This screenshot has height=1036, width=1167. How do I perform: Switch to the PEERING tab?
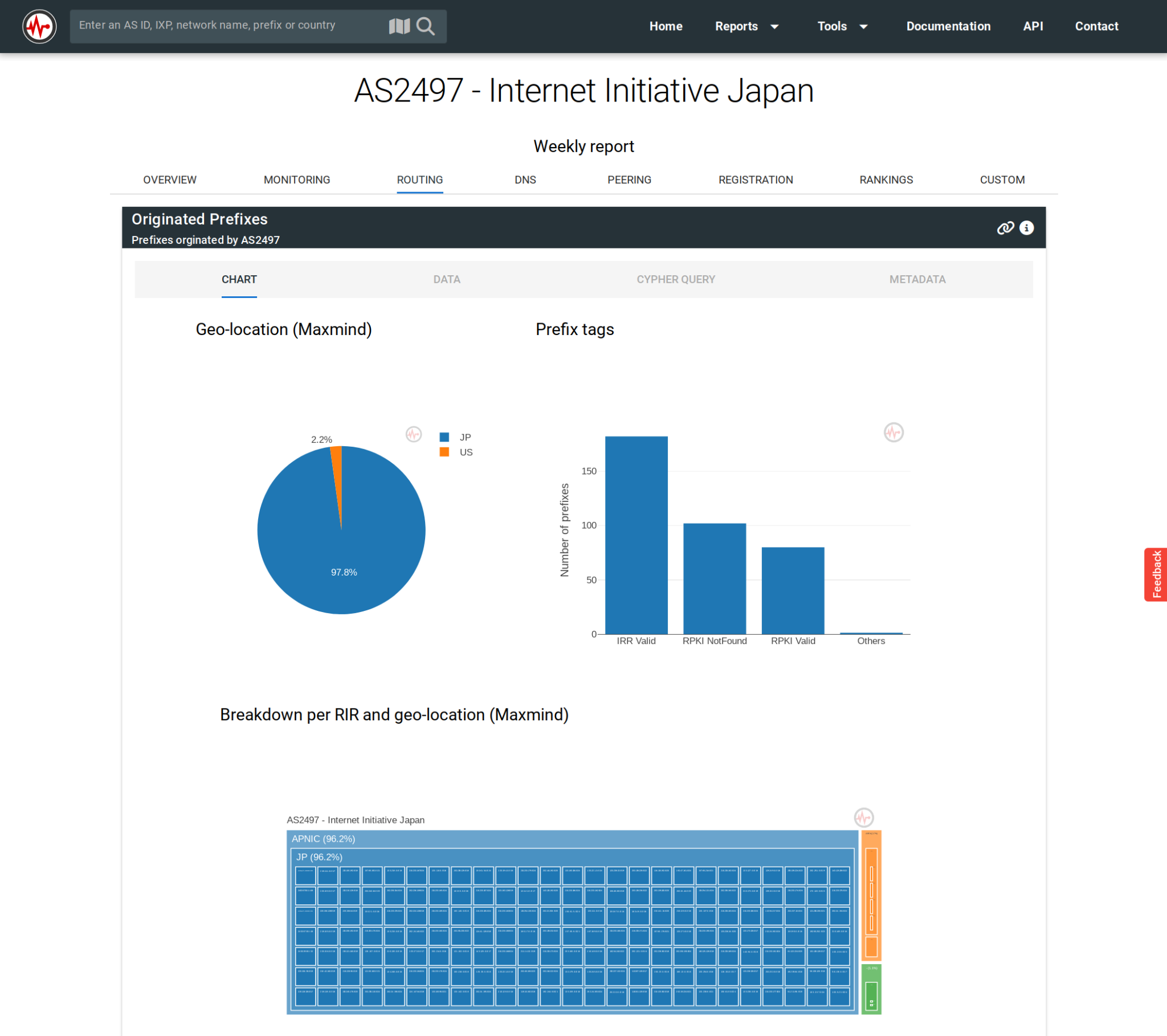click(629, 180)
